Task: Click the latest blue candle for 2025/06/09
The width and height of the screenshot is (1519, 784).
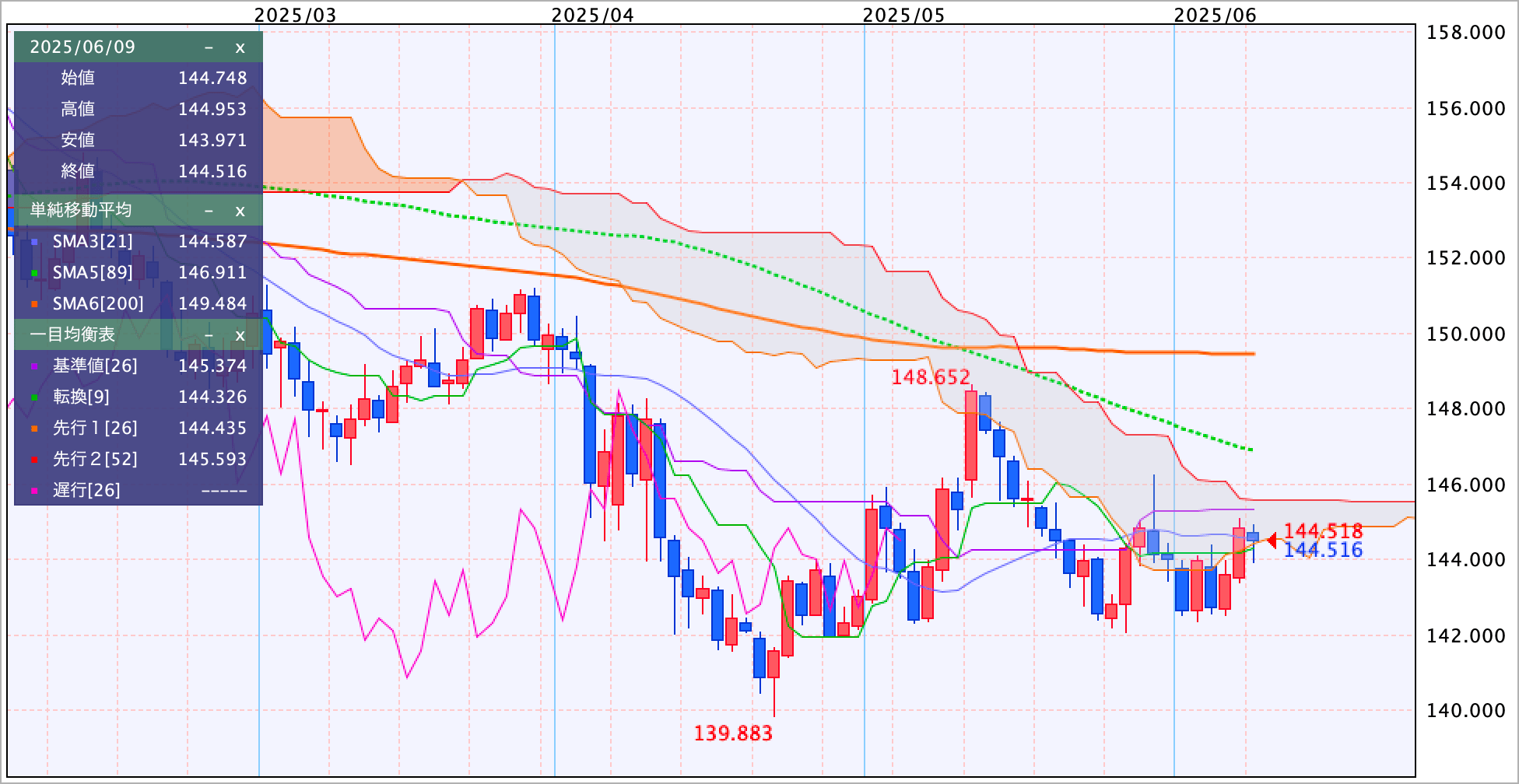Action: coord(1253,537)
